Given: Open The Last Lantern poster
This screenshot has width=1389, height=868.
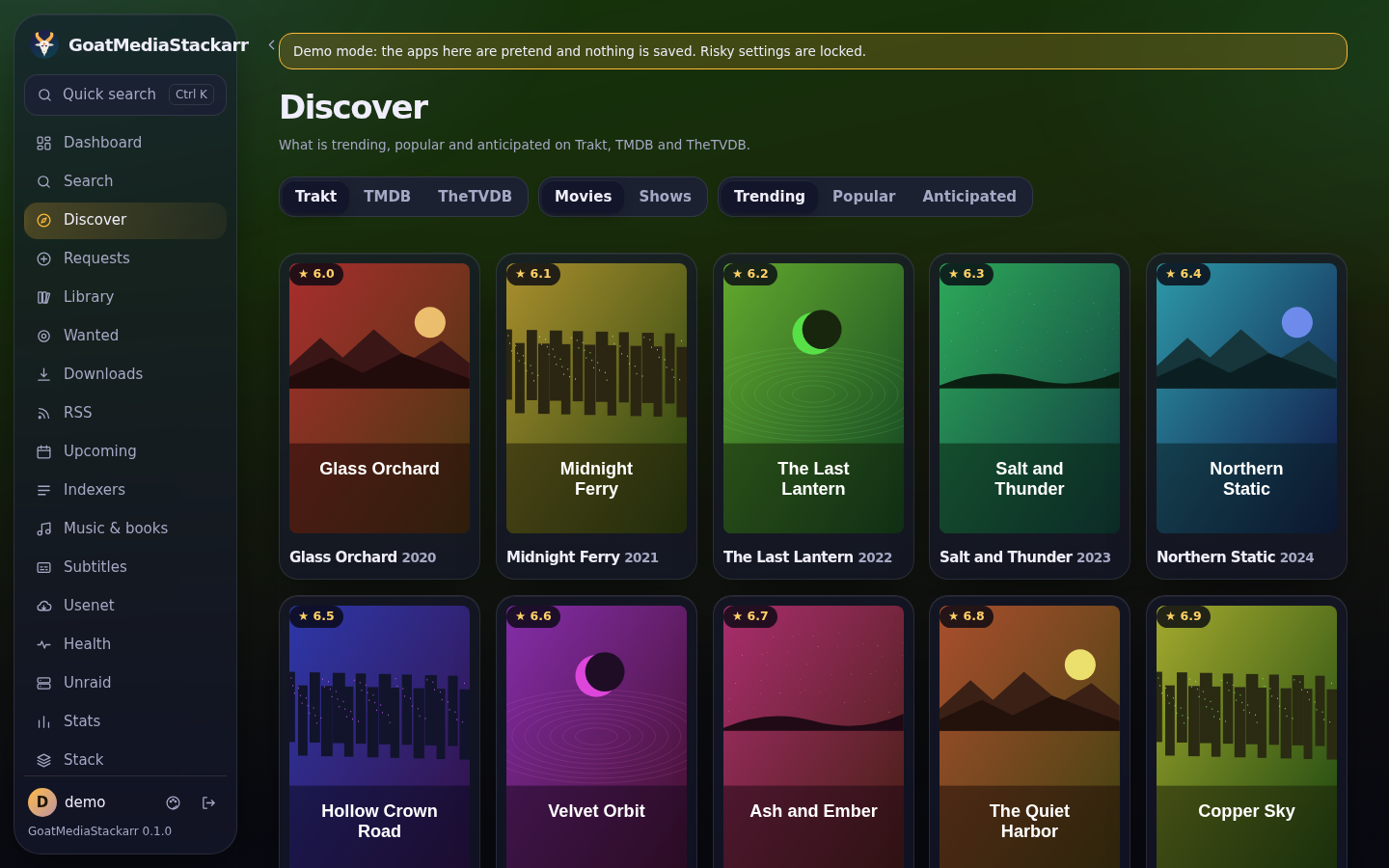Looking at the screenshot, I should pos(813,398).
